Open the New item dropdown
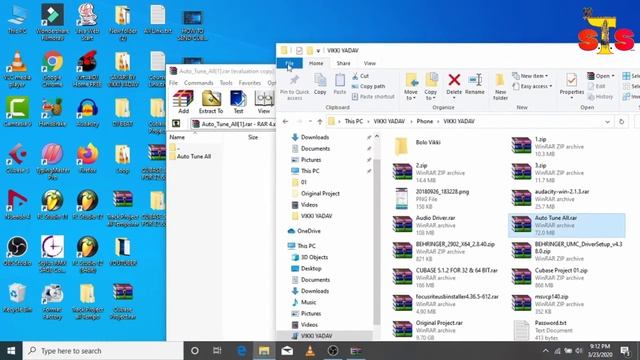The width and height of the screenshot is (640, 360). pos(530,76)
